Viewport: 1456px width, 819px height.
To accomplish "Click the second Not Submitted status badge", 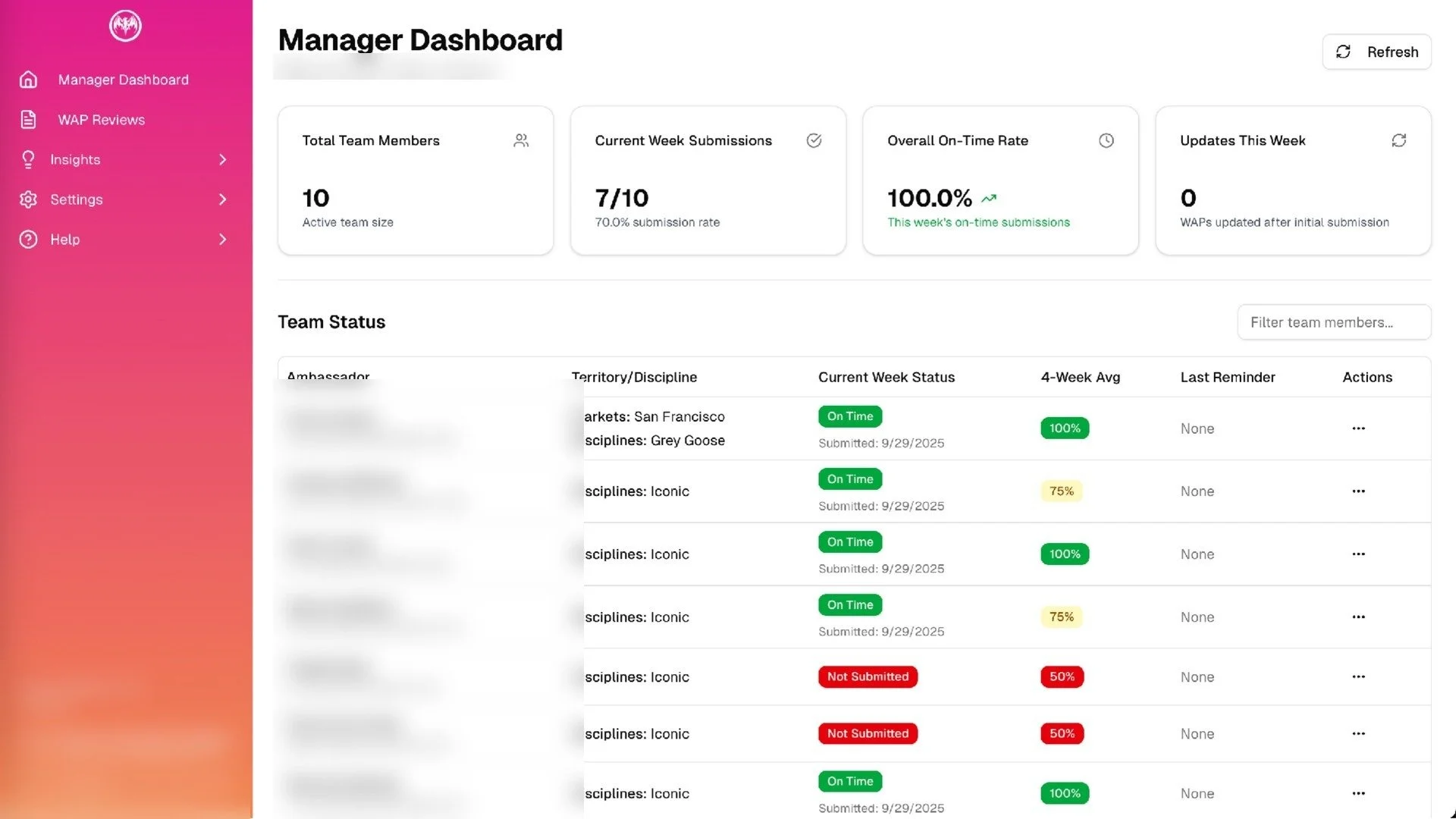I will click(868, 733).
